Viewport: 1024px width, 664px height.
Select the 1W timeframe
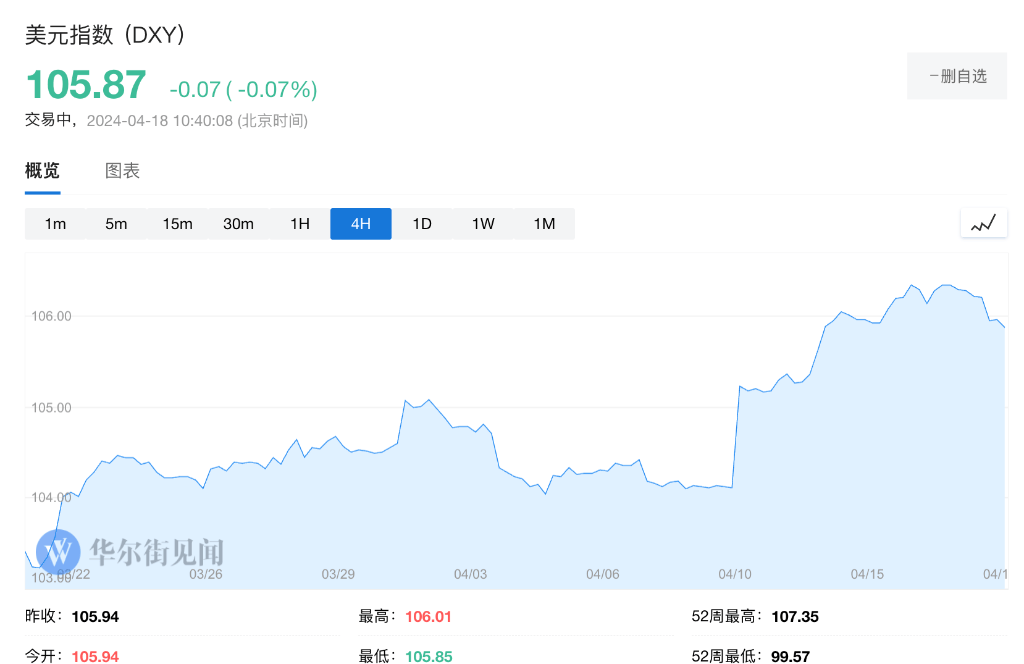pos(483,224)
